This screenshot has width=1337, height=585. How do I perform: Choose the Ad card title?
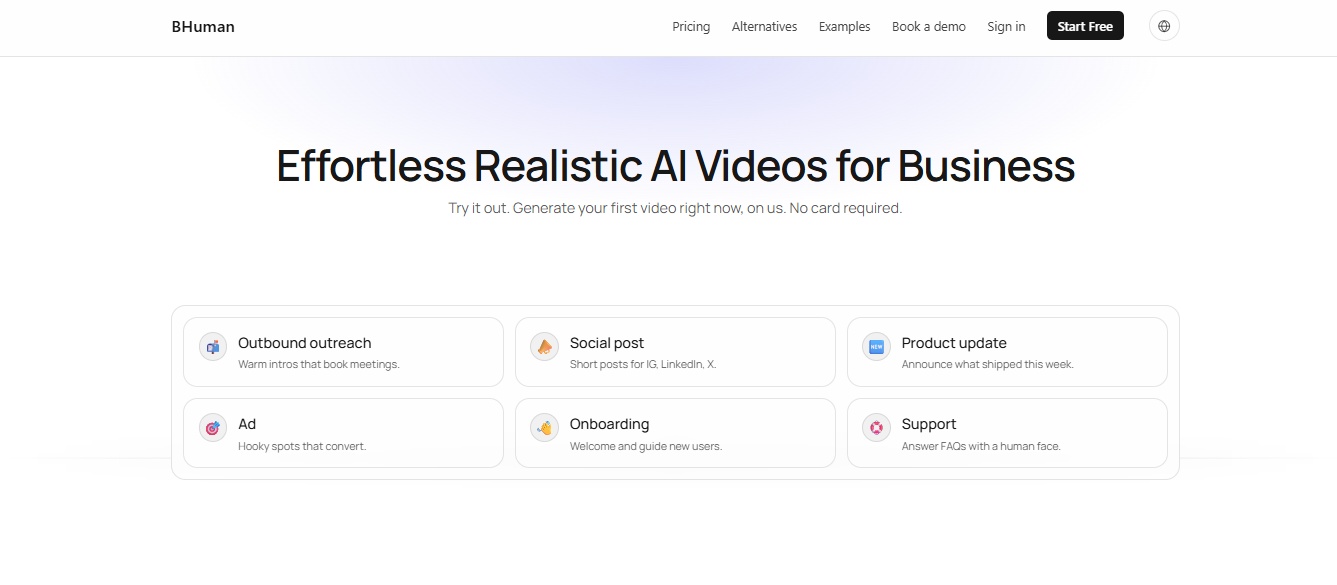pos(247,424)
